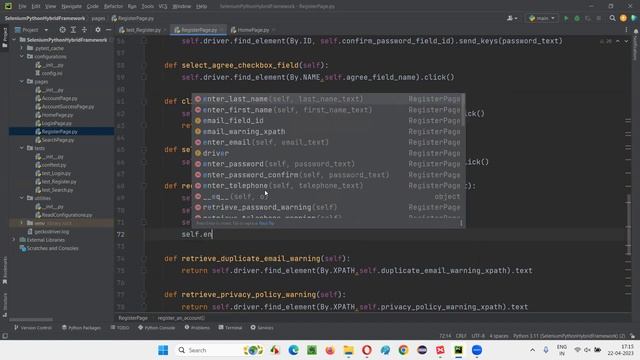Image resolution: width=640 pixels, height=360 pixels.
Task: Switch to the HomePage.py editor tab
Action: 253,30
